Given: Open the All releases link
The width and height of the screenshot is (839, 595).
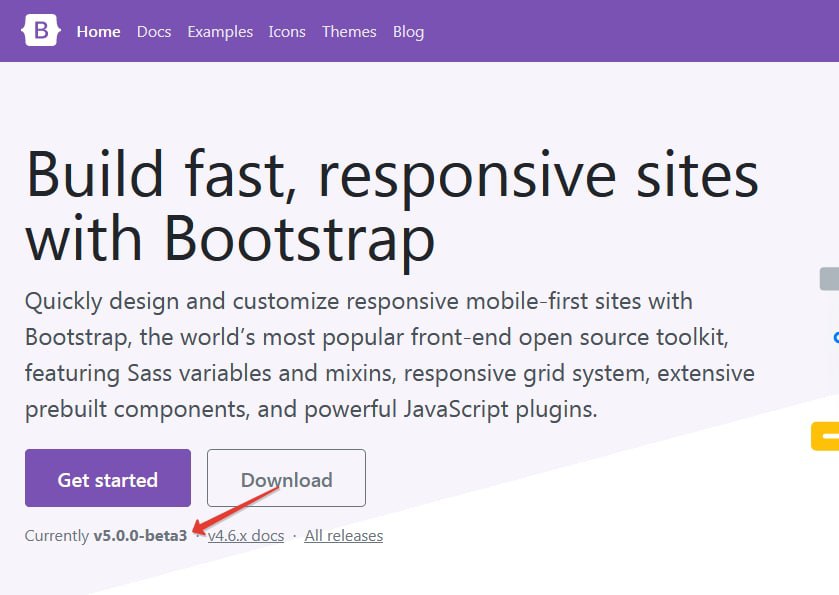Looking at the screenshot, I should [344, 535].
